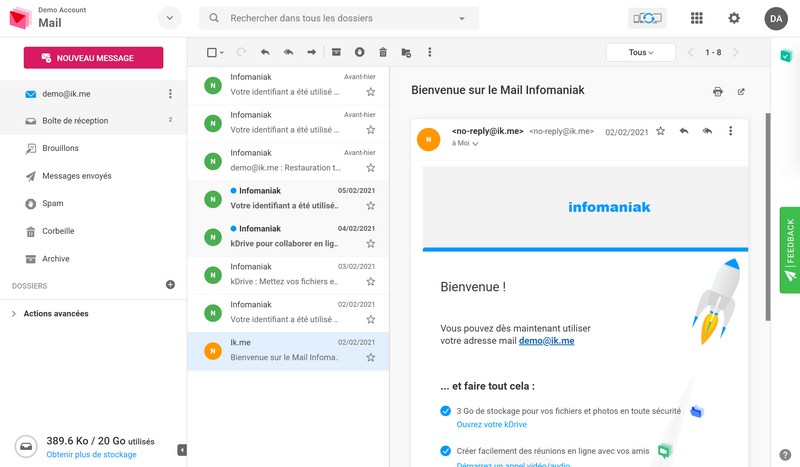Click Obtenir plus de stockage link
Screen dimensions: 800x467
point(91,454)
